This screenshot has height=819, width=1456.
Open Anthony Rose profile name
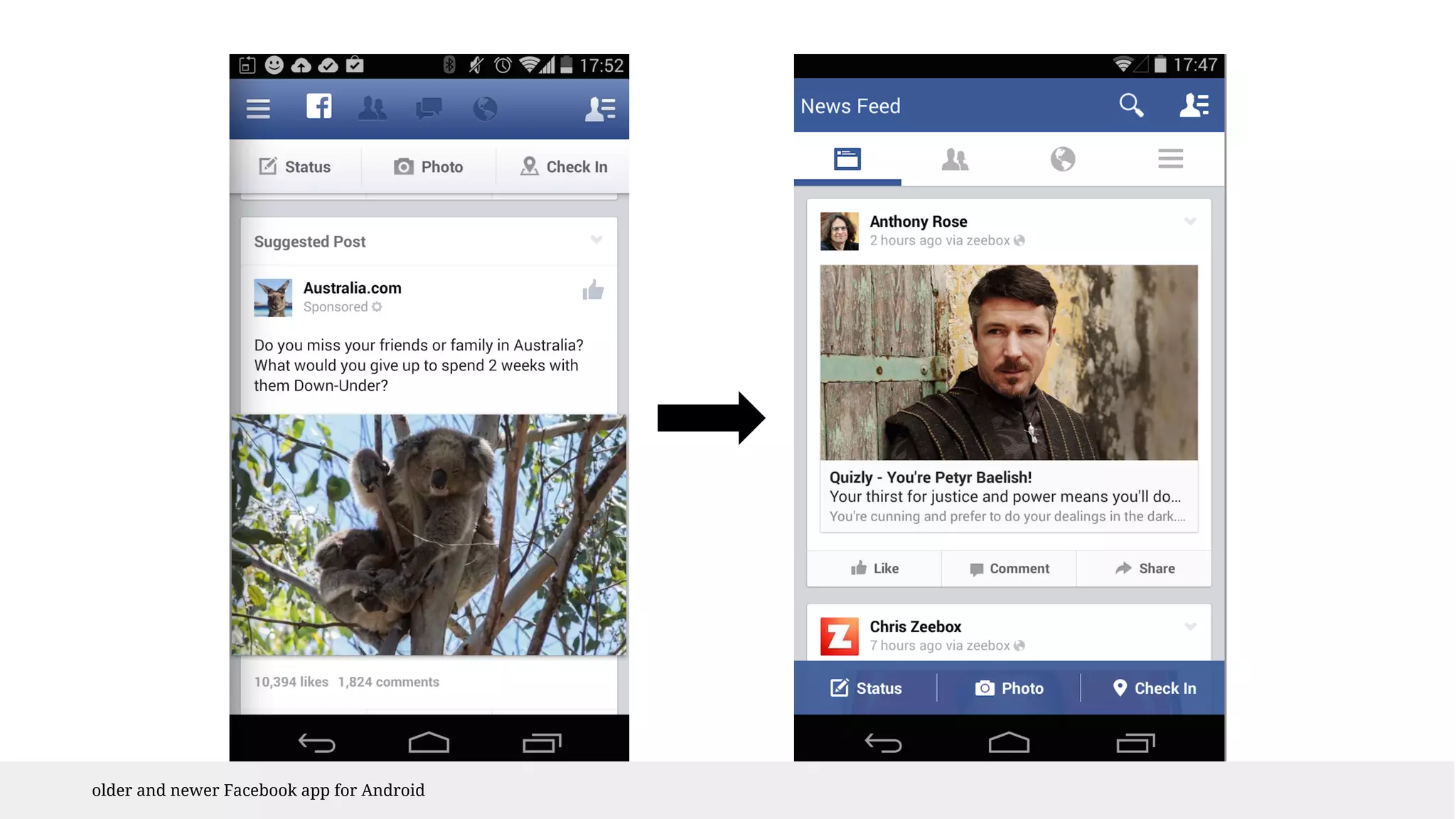(x=919, y=221)
